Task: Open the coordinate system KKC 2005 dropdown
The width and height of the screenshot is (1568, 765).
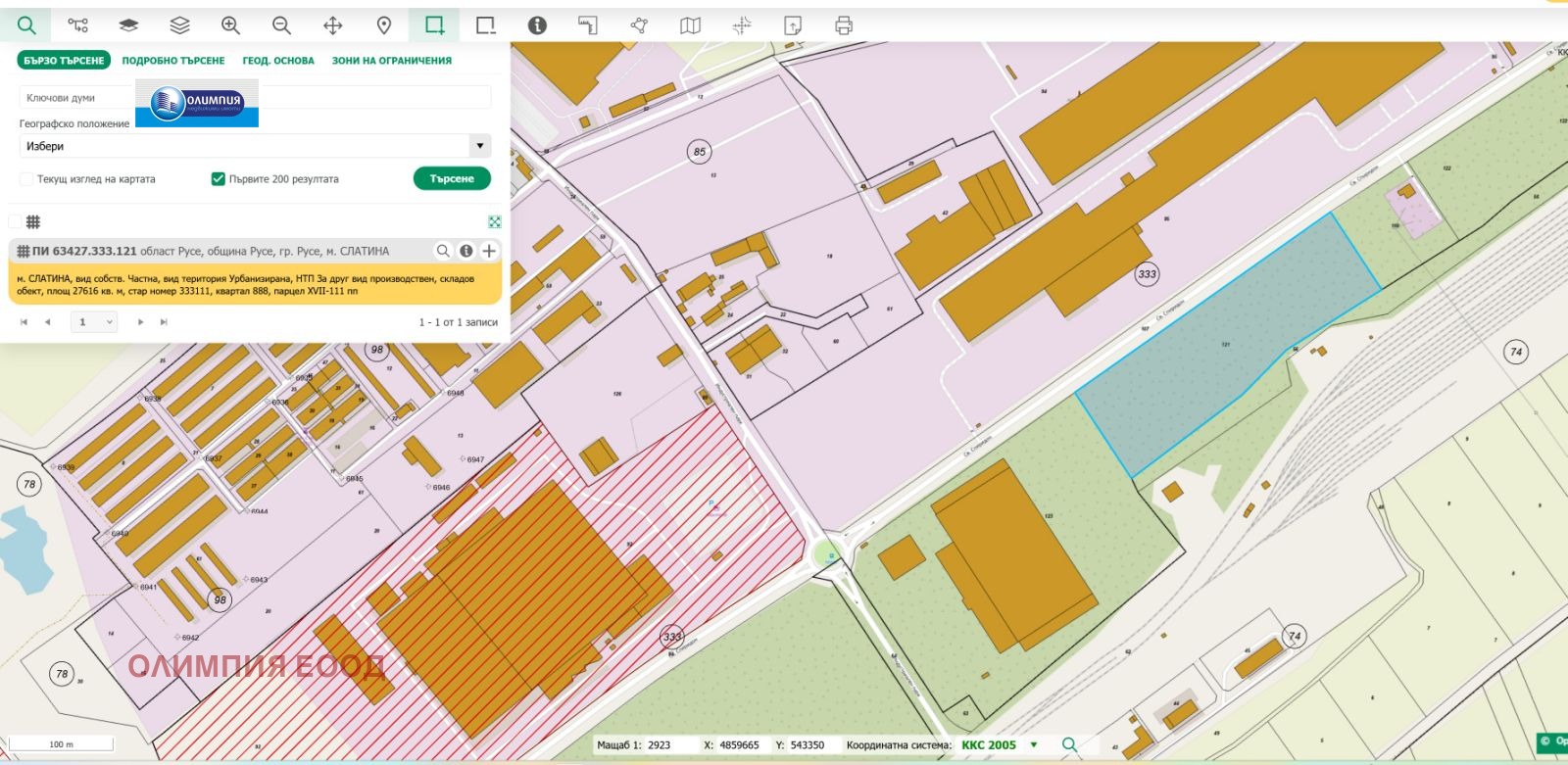Action: 1033,745
